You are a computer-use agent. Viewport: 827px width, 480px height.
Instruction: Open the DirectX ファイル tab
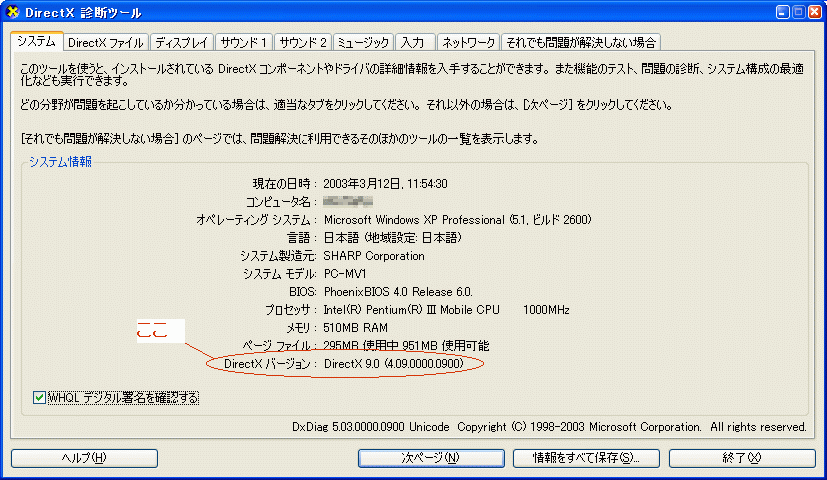pos(106,43)
